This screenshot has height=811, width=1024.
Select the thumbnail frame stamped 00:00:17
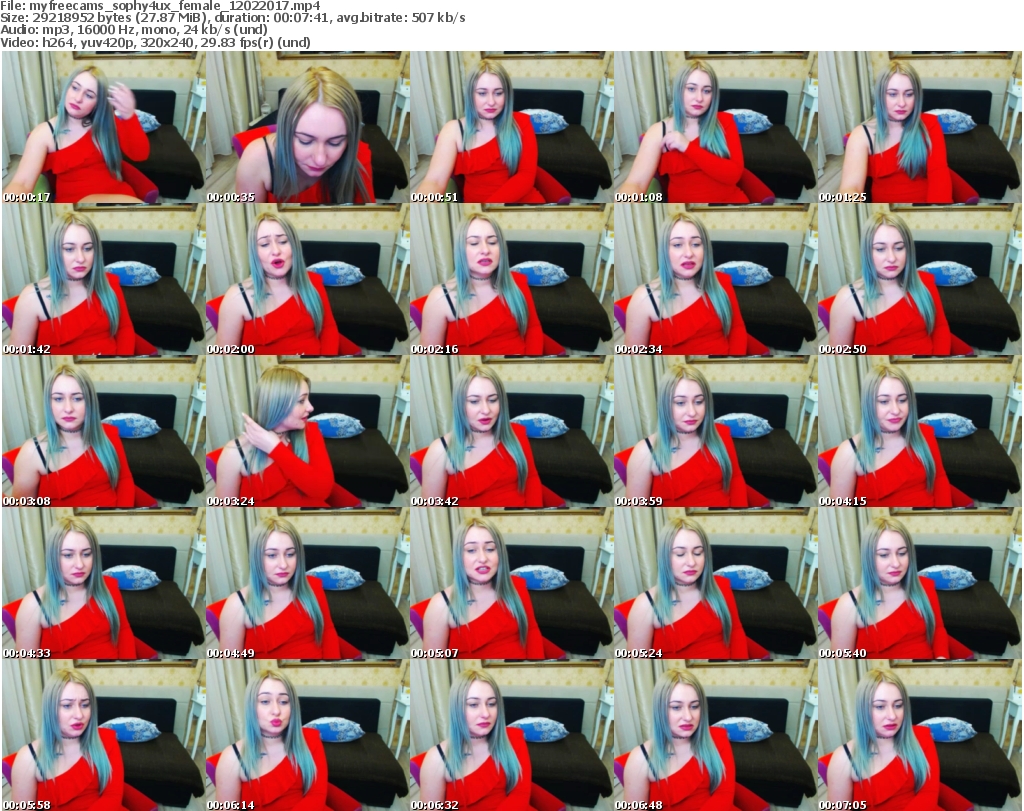(103, 127)
